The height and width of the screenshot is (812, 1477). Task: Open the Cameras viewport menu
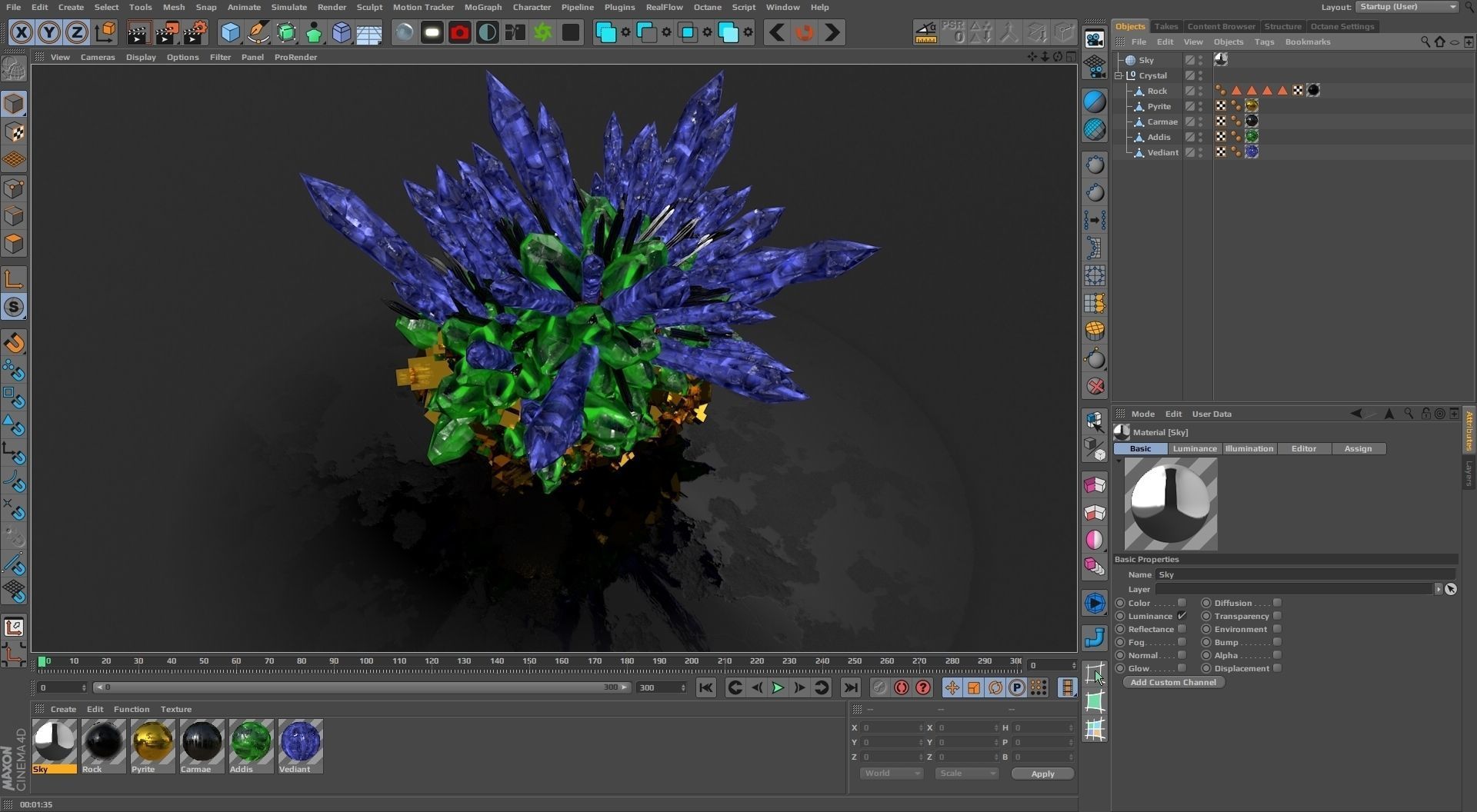point(98,57)
